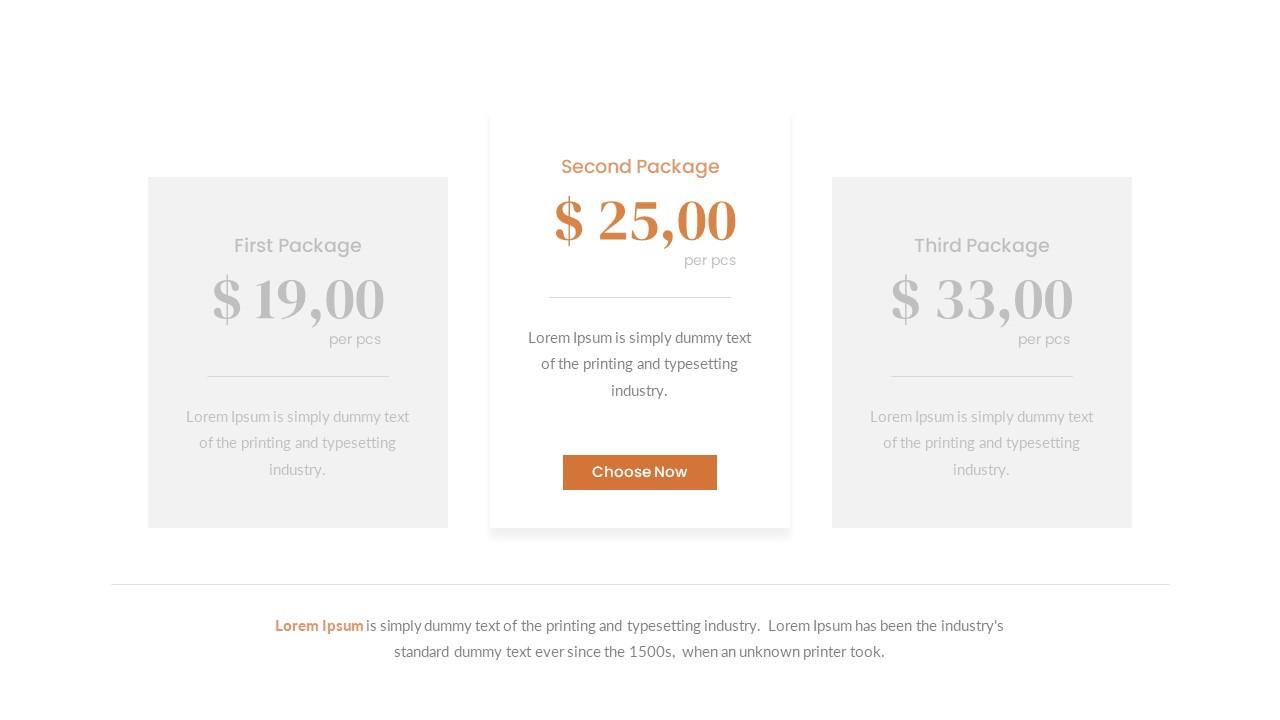
Task: Click the $ 33,00 price
Action: tap(982, 300)
